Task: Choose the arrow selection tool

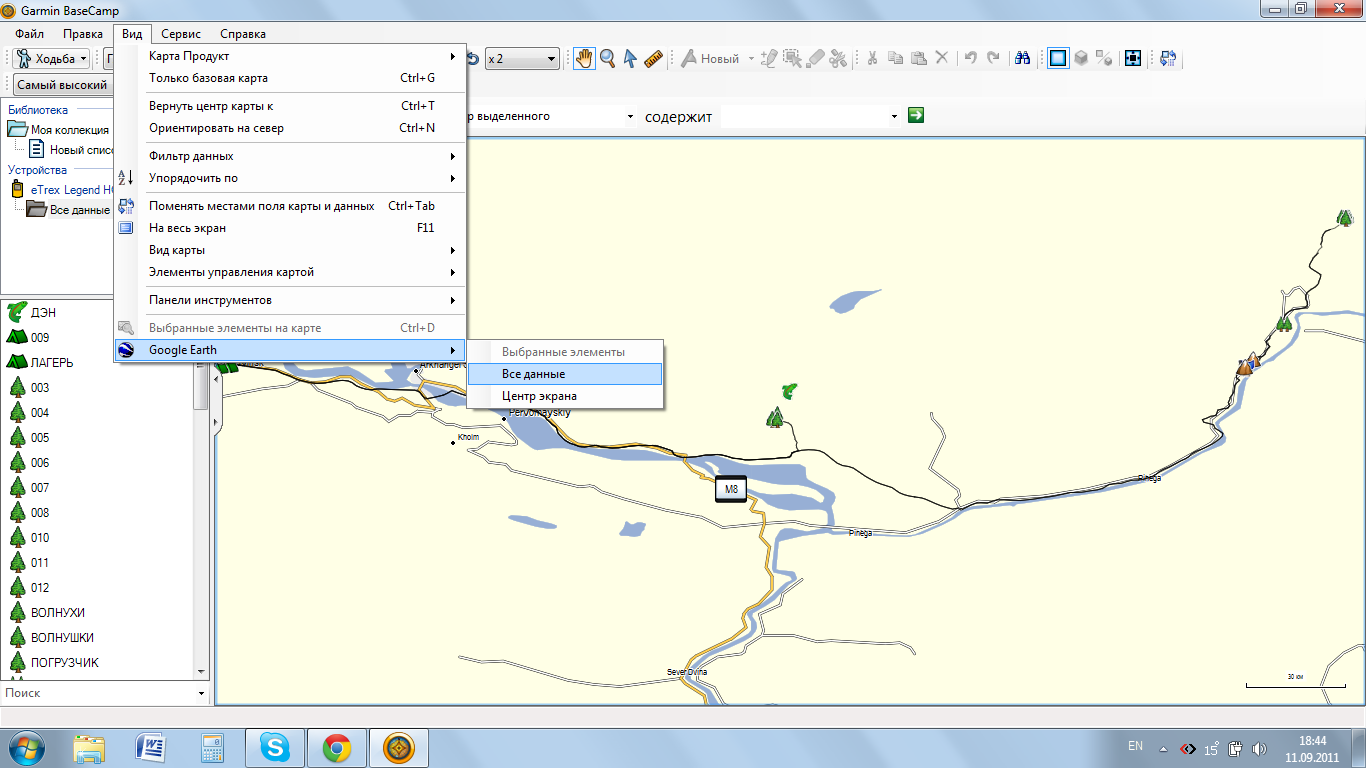Action: coord(630,59)
